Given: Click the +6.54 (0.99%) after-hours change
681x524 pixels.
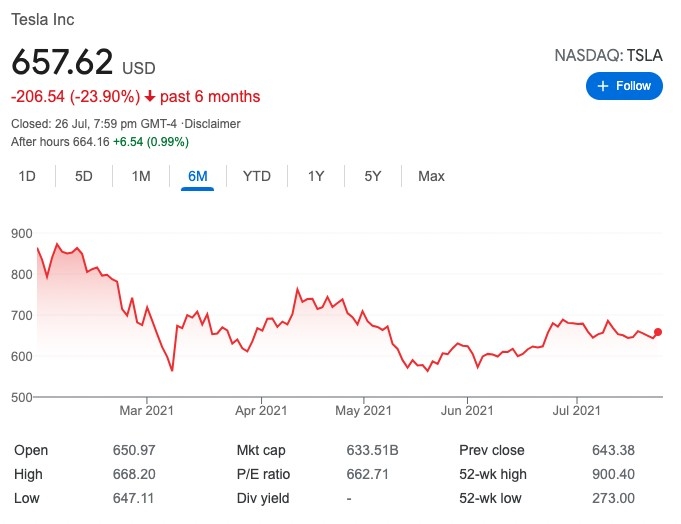Looking at the screenshot, I should pyautogui.click(x=151, y=142).
